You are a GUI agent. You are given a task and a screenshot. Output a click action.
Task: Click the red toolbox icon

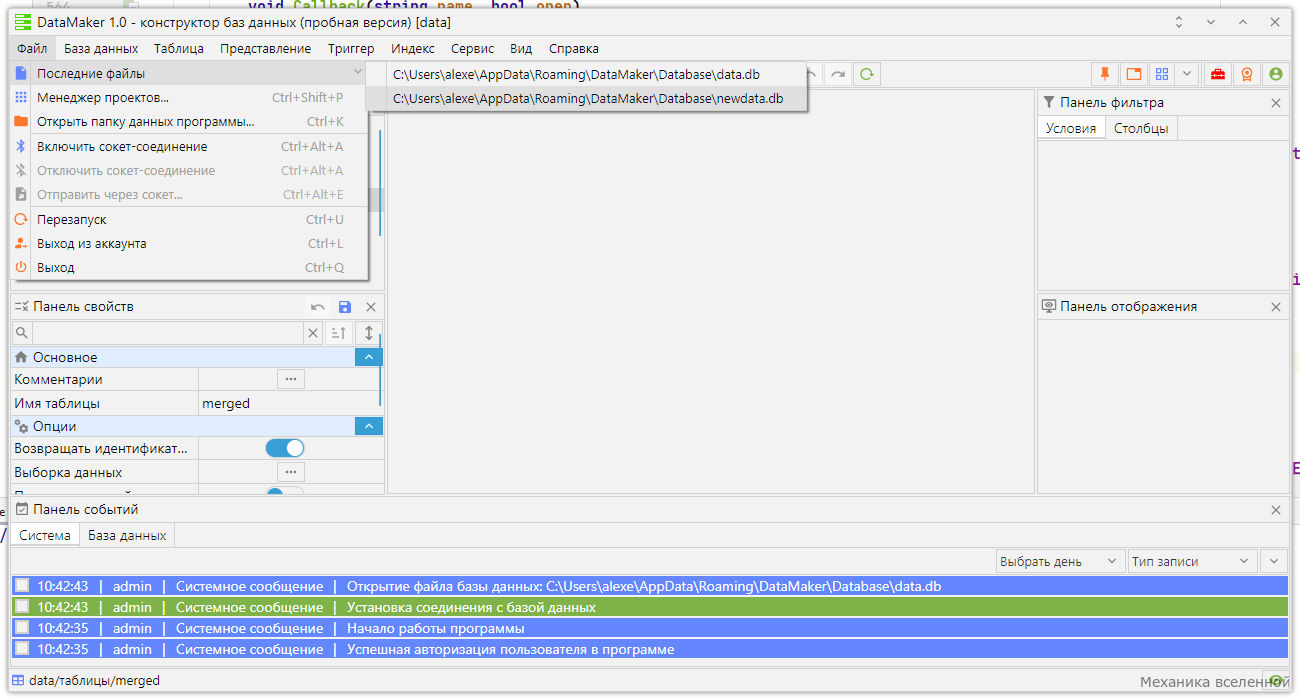(1218, 74)
